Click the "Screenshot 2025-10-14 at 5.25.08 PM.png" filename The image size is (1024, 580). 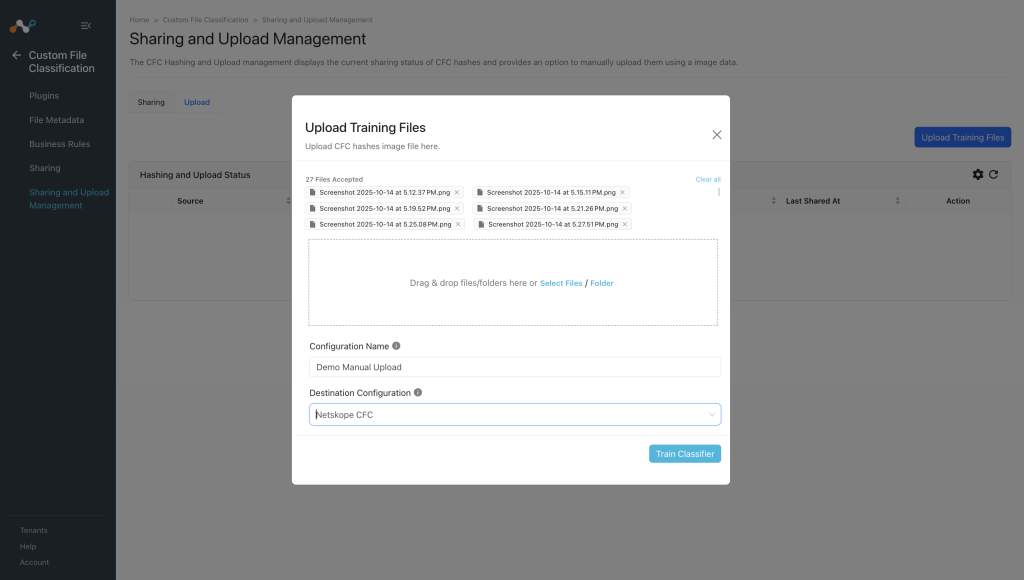385,224
